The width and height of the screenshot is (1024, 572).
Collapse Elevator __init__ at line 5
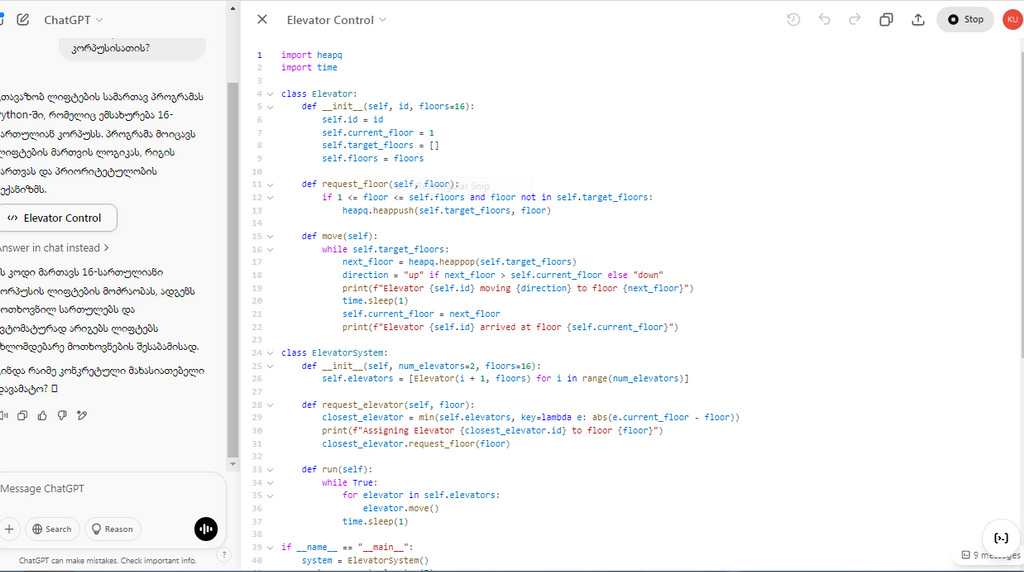[x=270, y=107]
